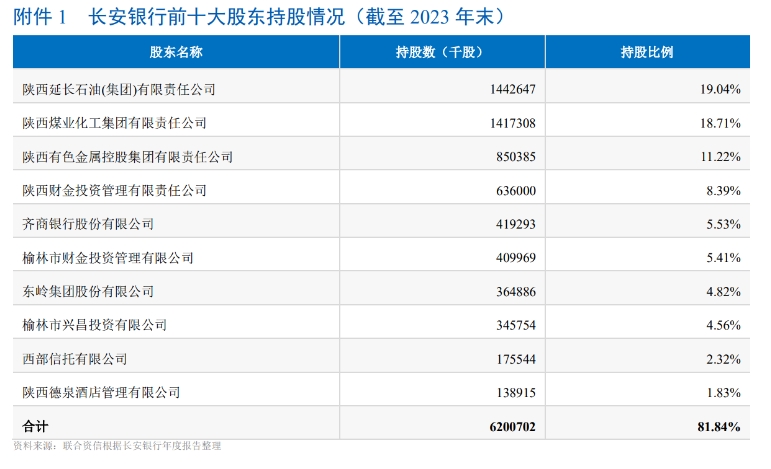Viewport: 771px width, 469px height.
Task: Click the percentage 4.56%
Action: point(723,325)
